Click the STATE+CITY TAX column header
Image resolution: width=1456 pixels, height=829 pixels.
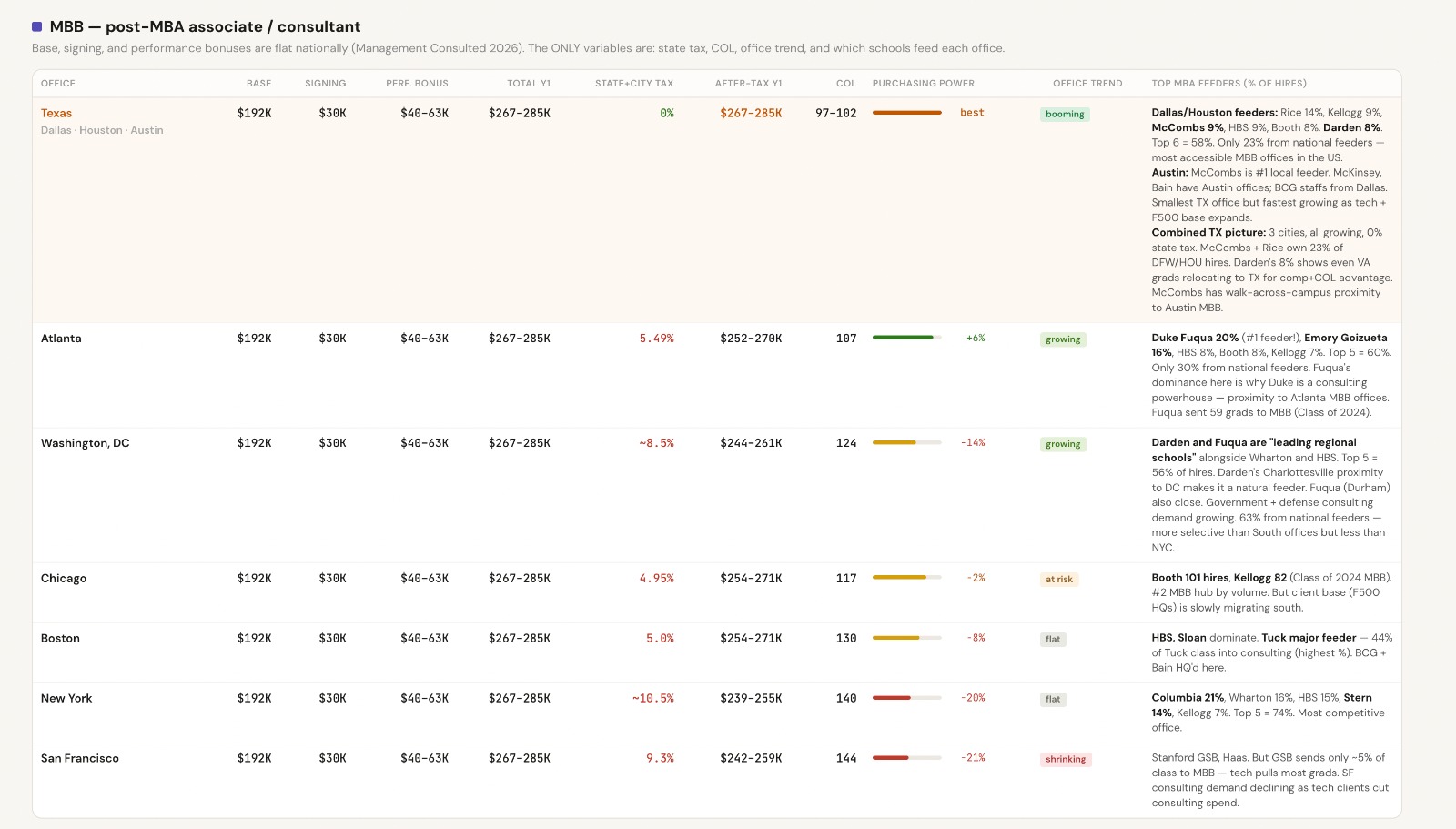[634, 84]
